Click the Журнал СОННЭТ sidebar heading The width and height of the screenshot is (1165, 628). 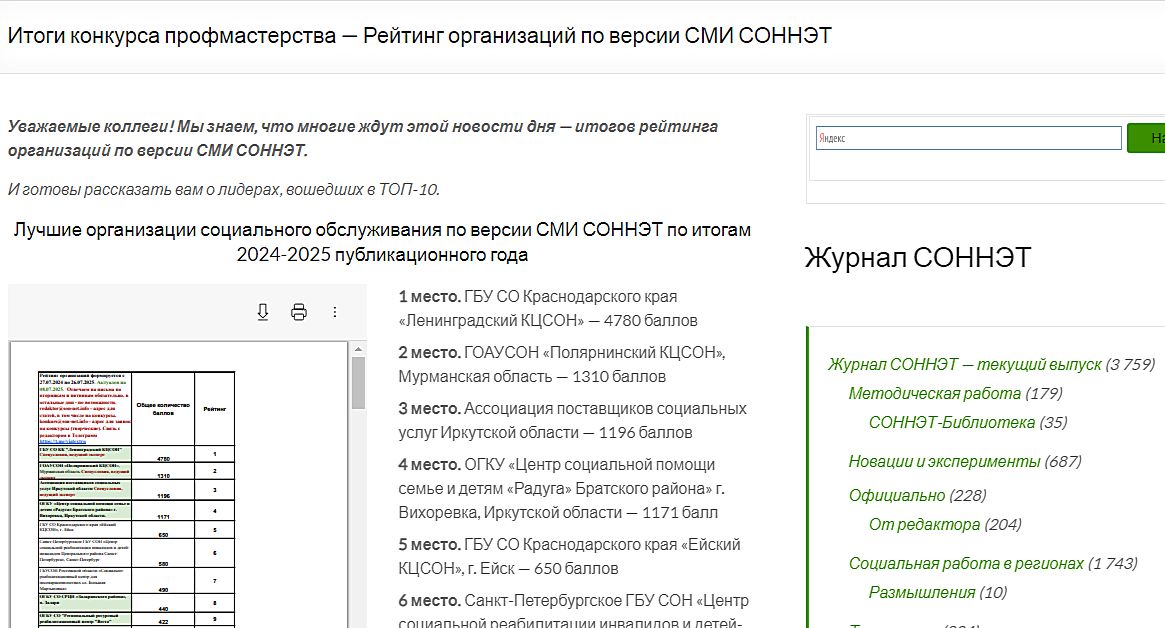917,258
